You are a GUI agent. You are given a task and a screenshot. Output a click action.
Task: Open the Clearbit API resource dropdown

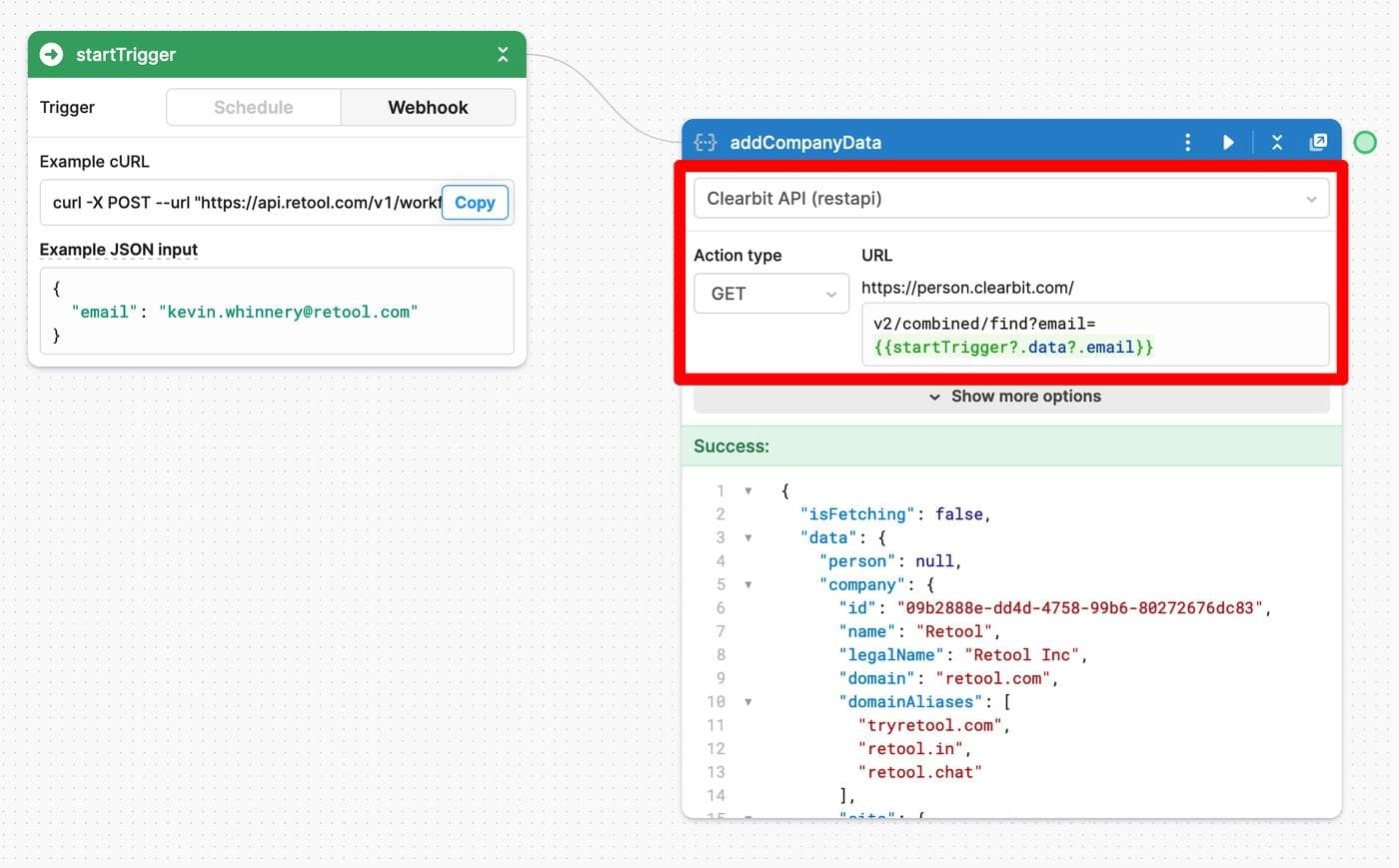coord(1011,199)
